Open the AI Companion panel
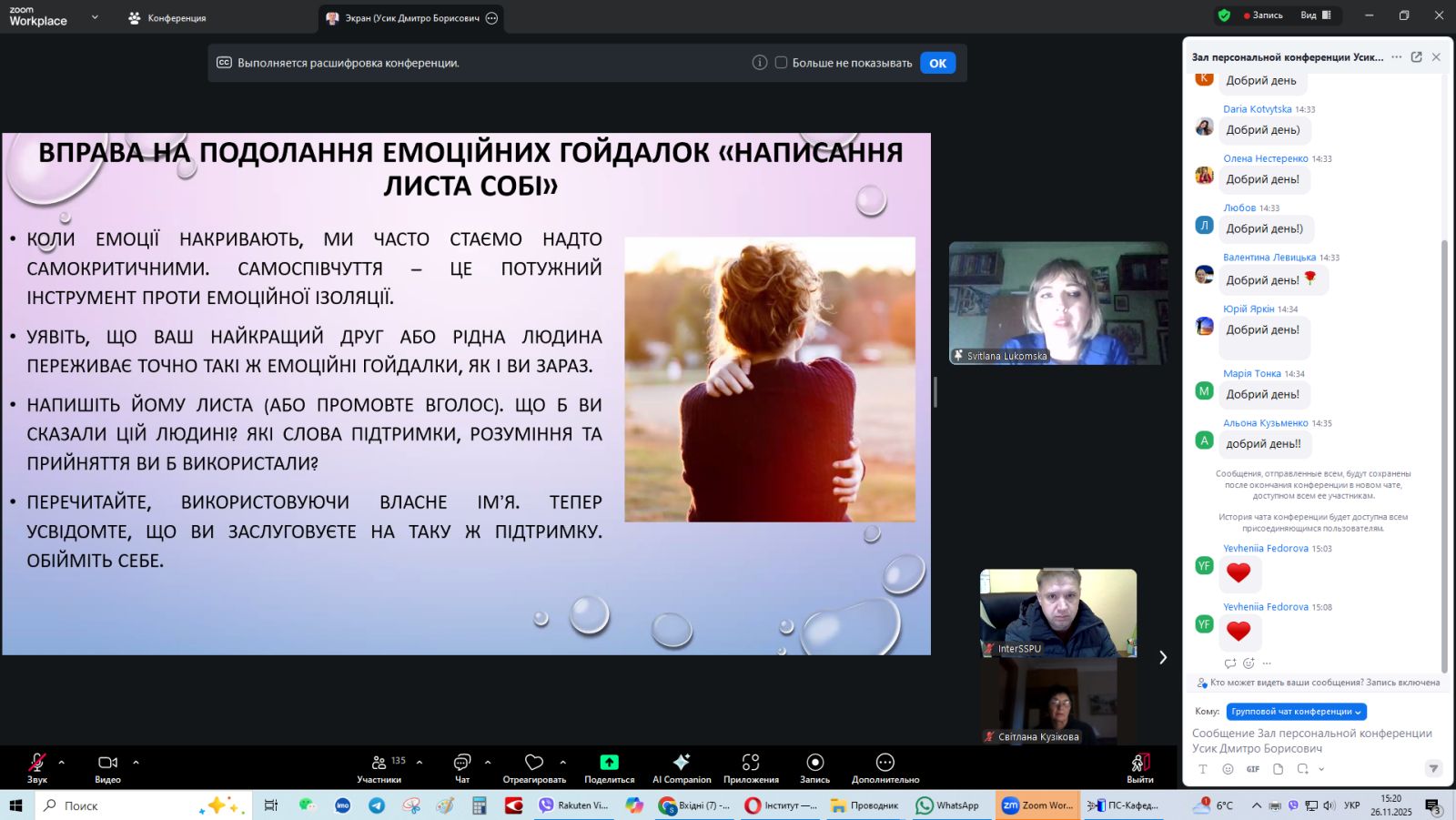 pyautogui.click(x=682, y=763)
